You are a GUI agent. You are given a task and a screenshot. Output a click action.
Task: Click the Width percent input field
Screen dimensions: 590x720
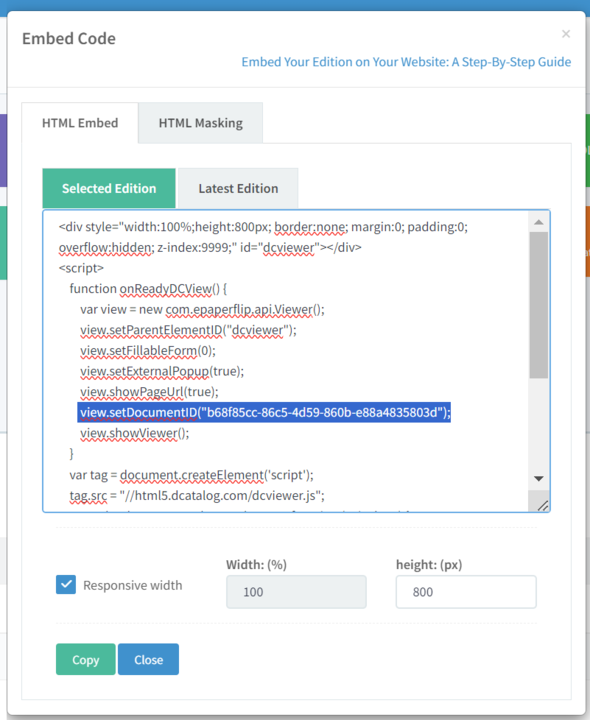coord(296,592)
